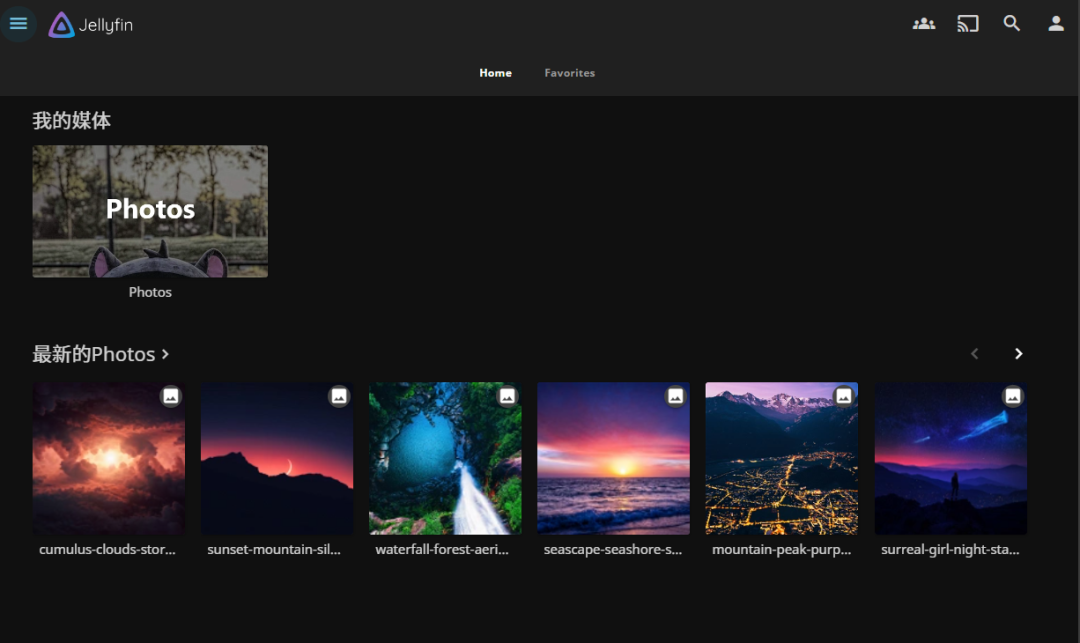Open the user profile icon

[1056, 24]
